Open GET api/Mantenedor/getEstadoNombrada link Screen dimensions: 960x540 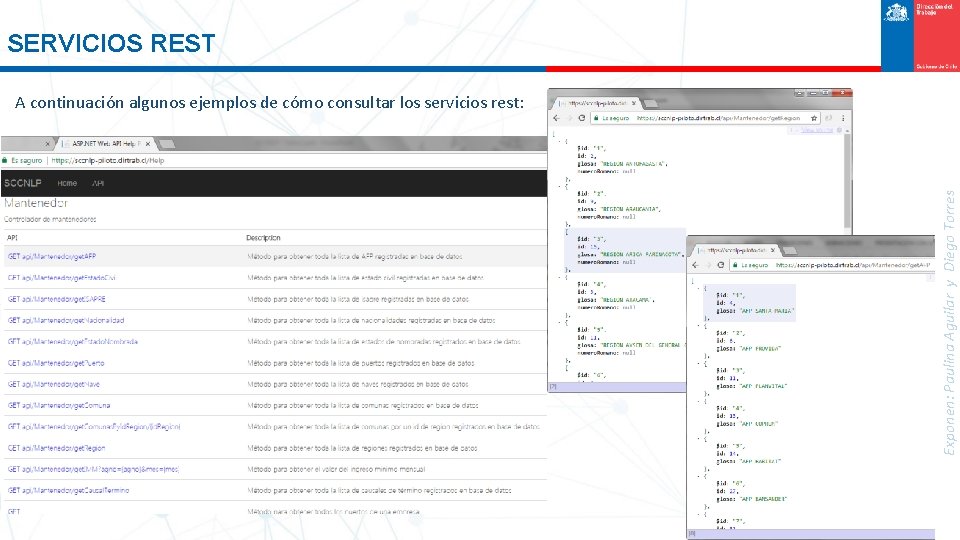[72, 342]
